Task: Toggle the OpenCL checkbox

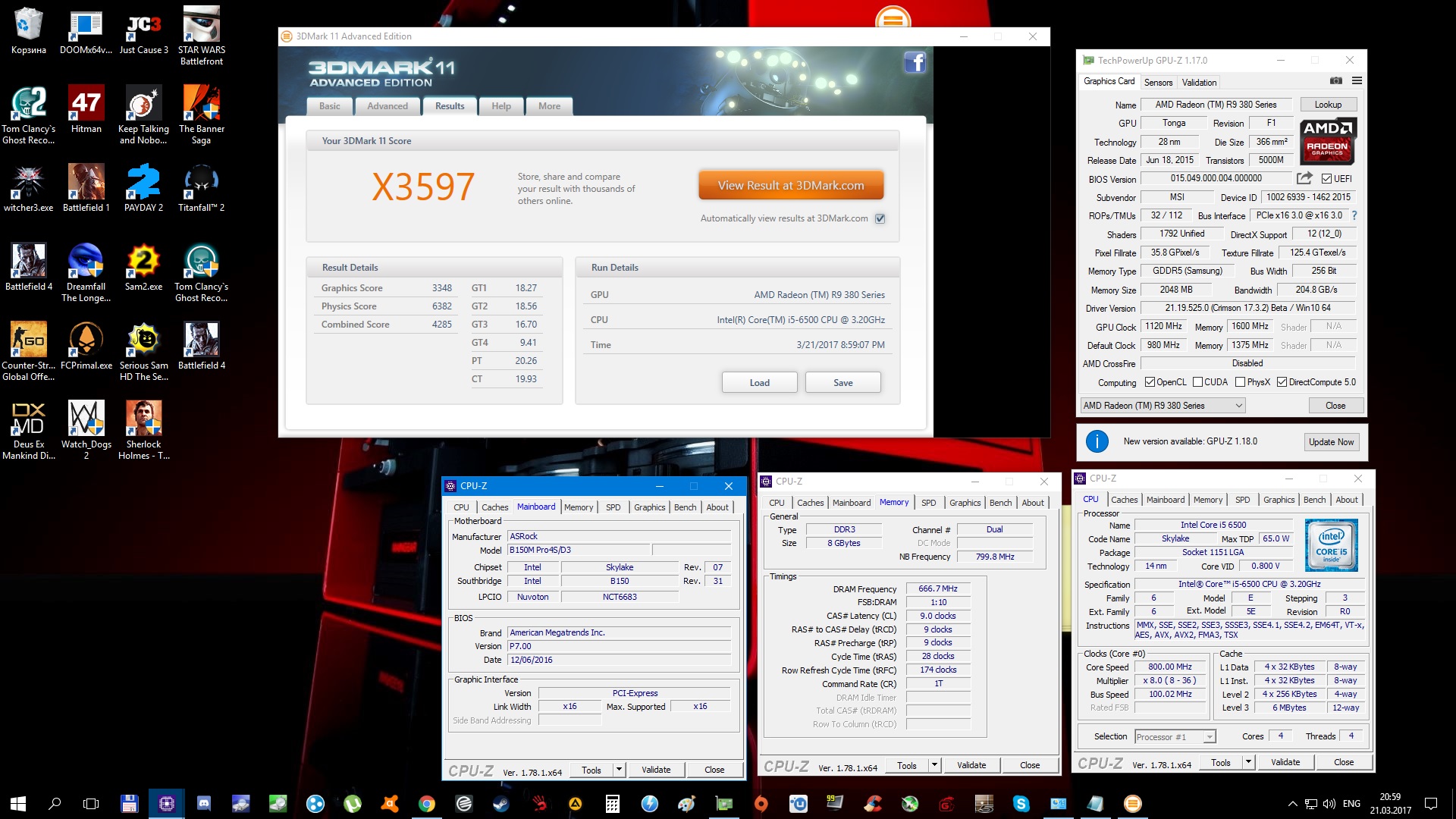Action: pyautogui.click(x=1150, y=382)
